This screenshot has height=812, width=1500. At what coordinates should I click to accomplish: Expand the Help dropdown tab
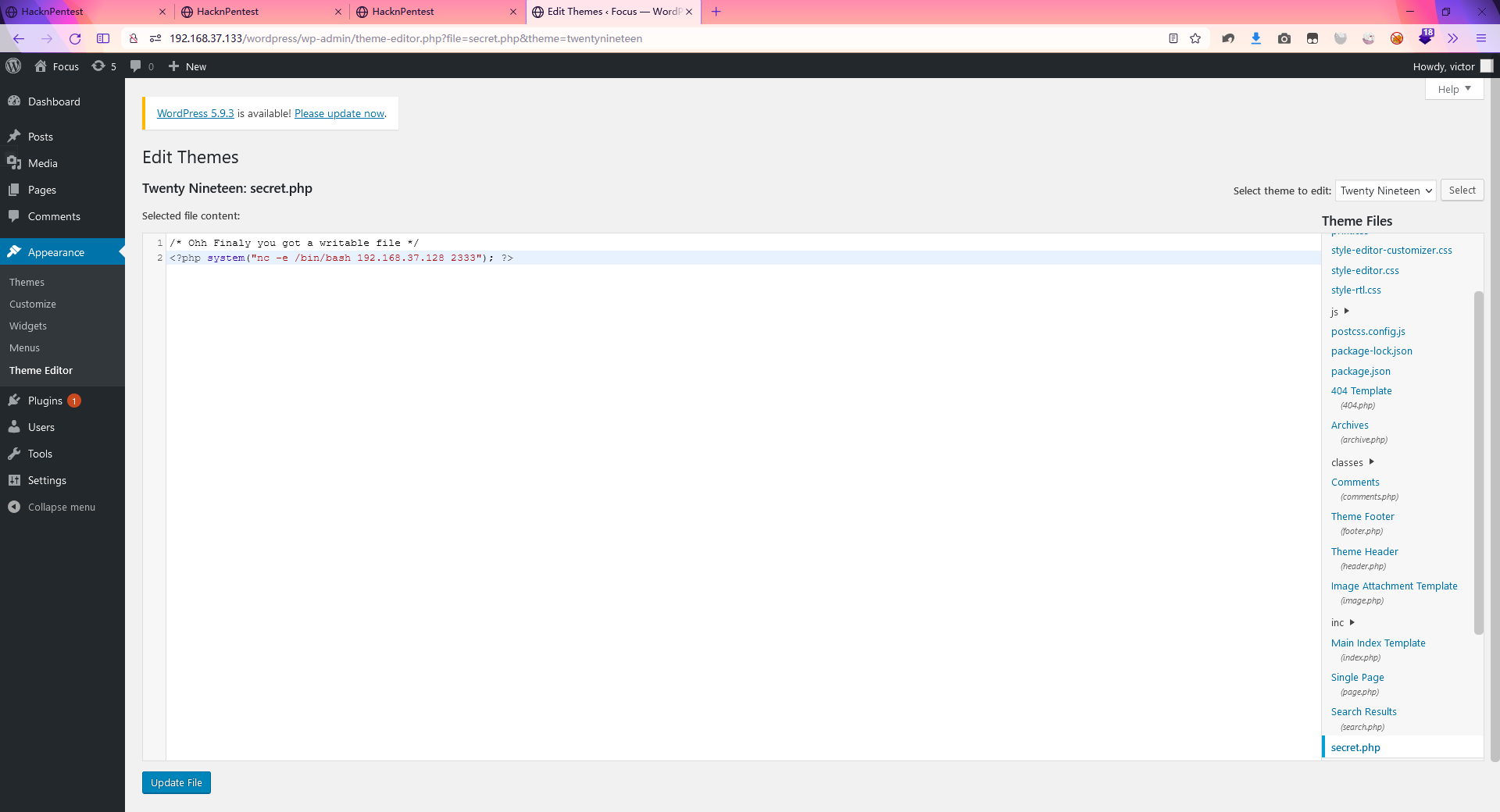coord(1454,89)
